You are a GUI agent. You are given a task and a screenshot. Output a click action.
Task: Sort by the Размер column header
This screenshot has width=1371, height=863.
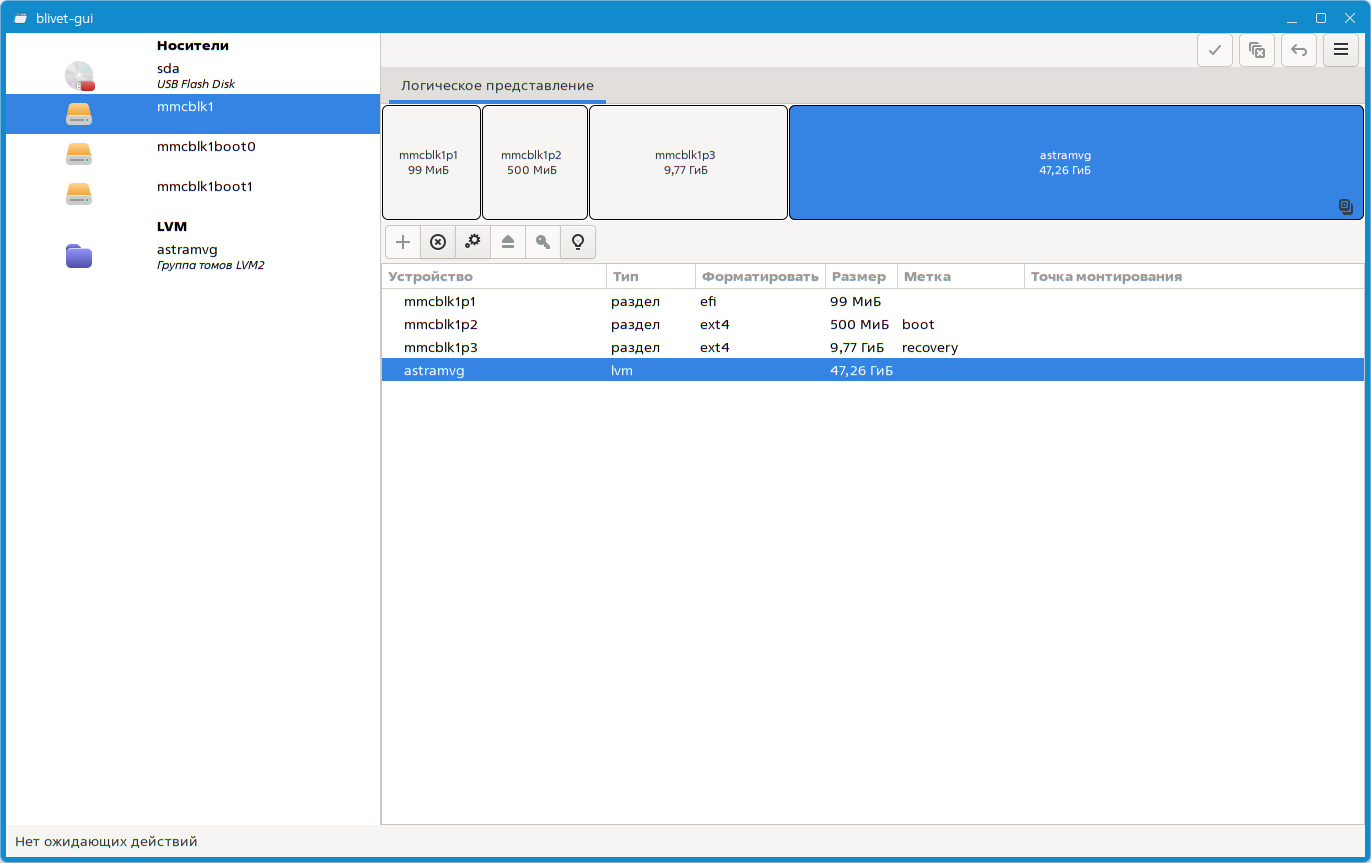(859, 277)
